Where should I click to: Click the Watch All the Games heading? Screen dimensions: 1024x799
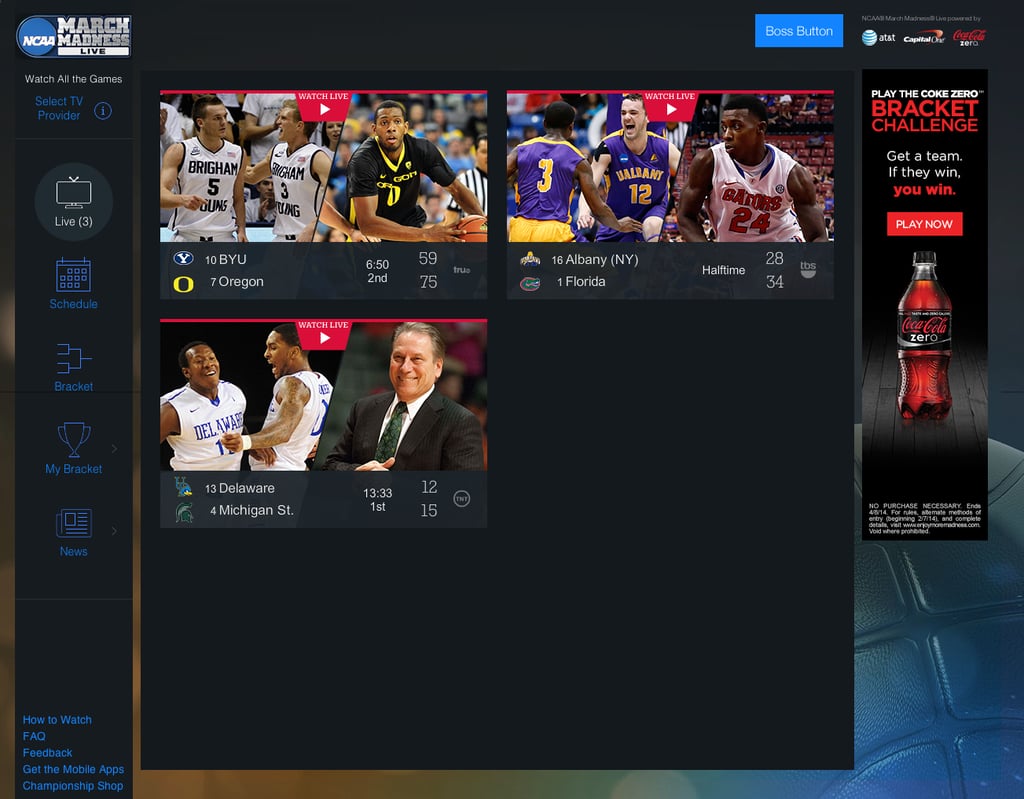pyautogui.click(x=74, y=79)
